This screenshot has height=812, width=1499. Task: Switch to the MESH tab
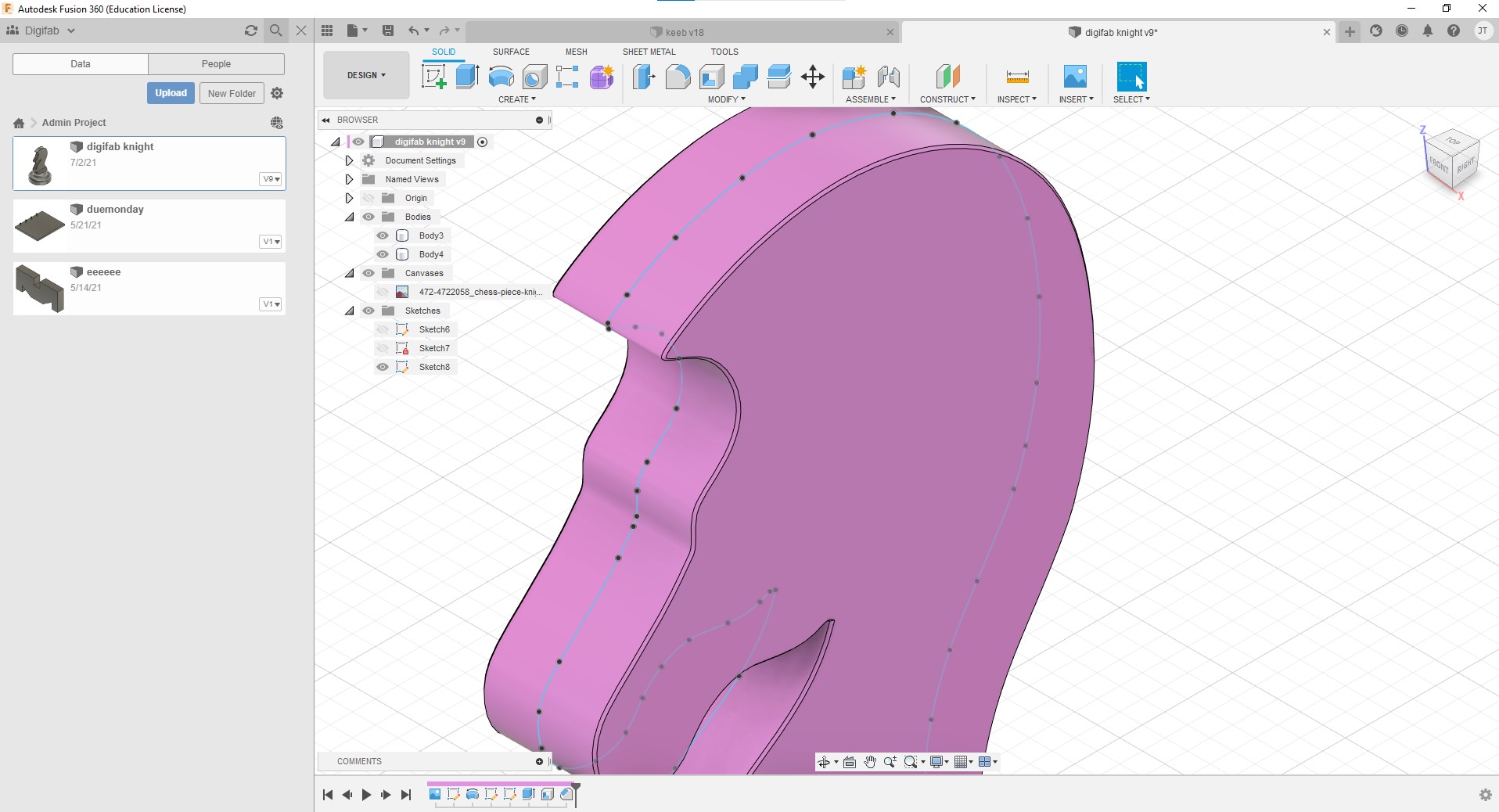point(576,52)
